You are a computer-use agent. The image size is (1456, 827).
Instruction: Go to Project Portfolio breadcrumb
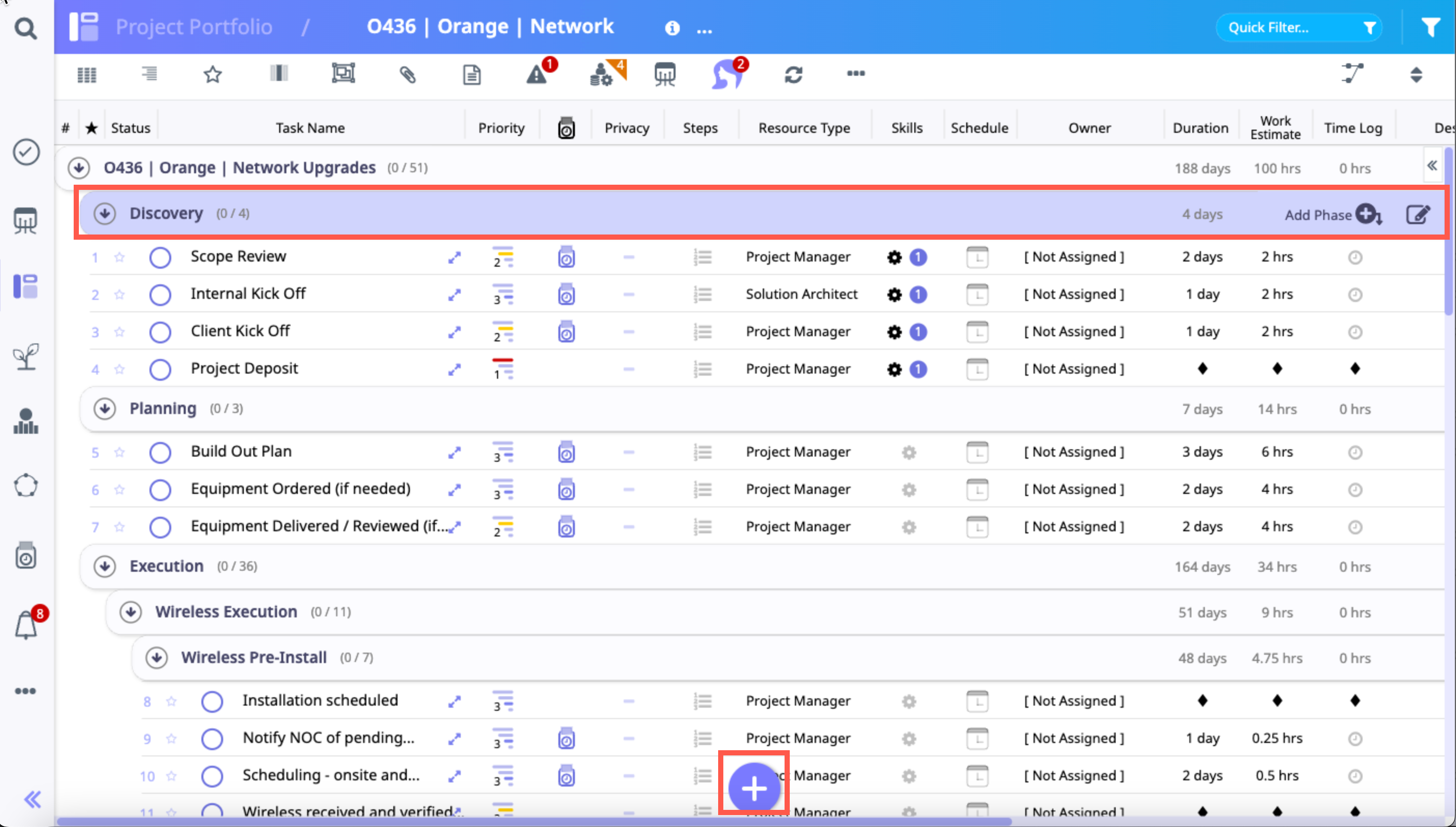pos(194,26)
